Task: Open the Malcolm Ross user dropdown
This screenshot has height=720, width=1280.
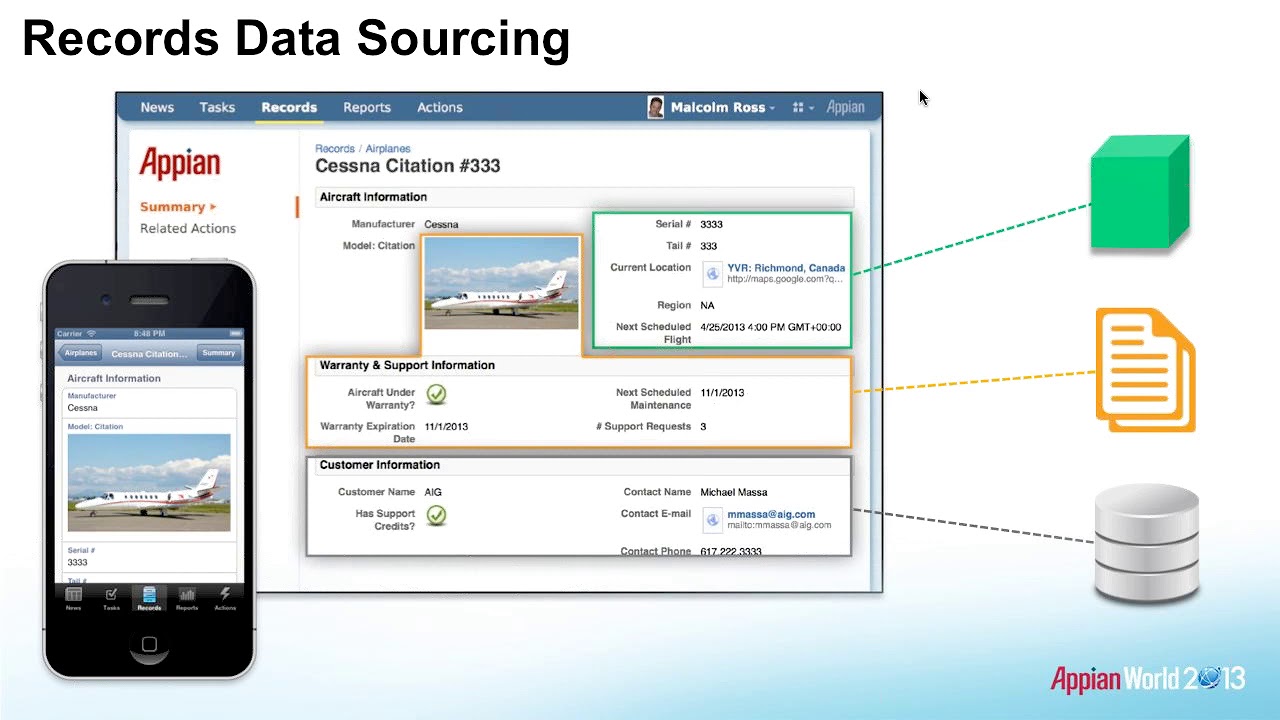Action: (722, 107)
